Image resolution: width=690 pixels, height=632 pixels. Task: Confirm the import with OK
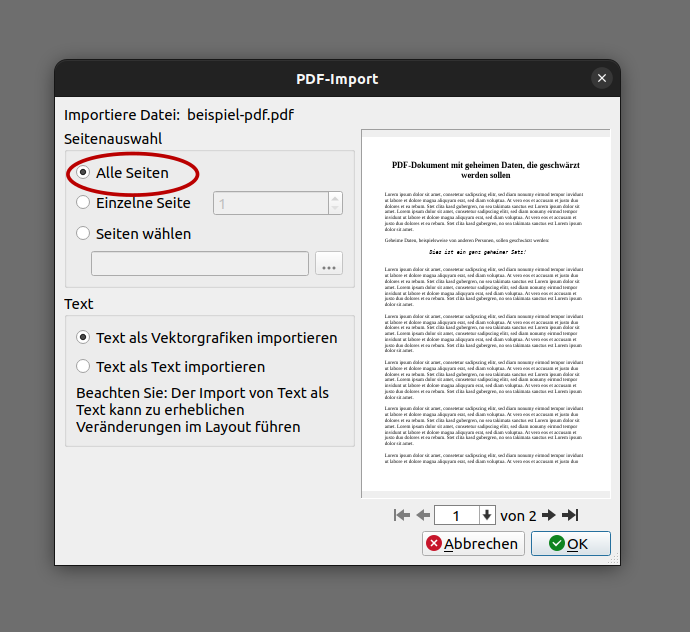tap(570, 544)
